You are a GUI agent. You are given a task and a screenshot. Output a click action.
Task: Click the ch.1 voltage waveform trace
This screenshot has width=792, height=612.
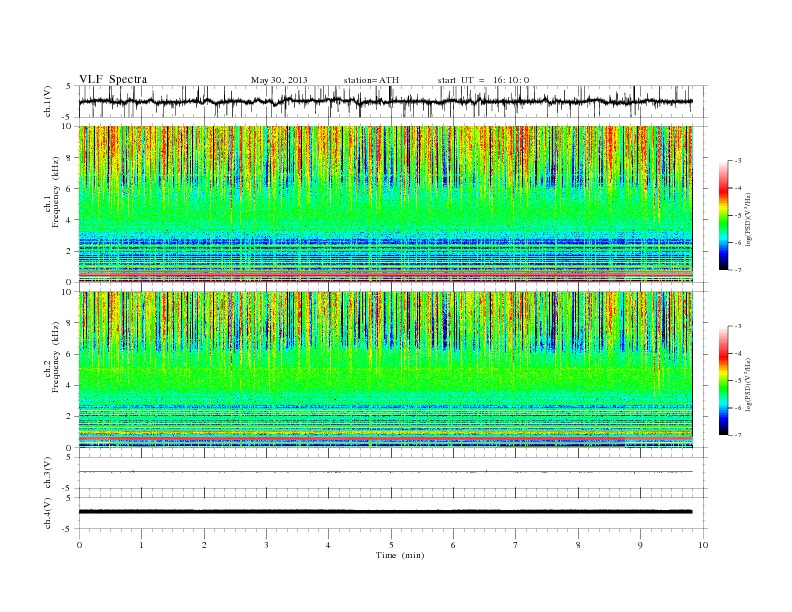click(x=385, y=101)
